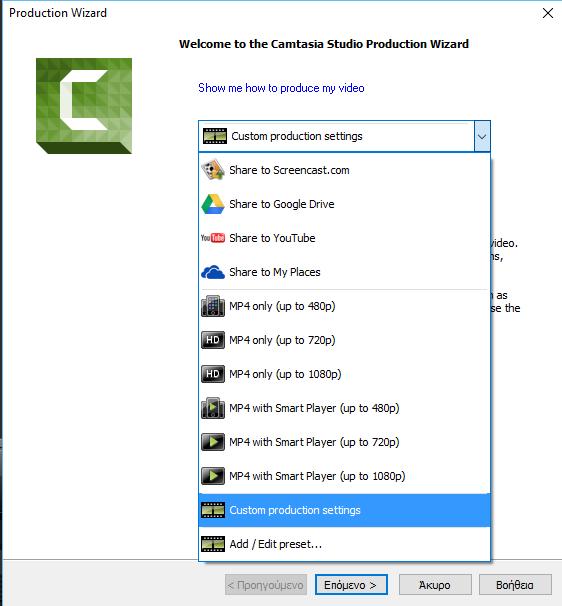Select Share to Screencast.com
This screenshot has width=562, height=606.
pyautogui.click(x=344, y=170)
